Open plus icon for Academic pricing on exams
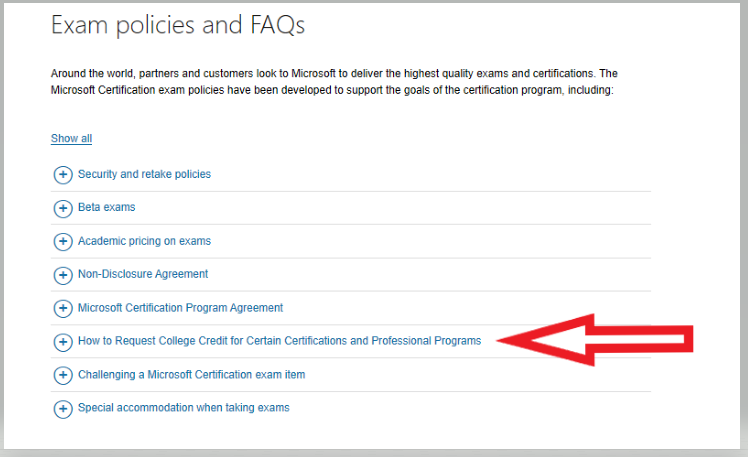This screenshot has height=457, width=748. pos(63,241)
